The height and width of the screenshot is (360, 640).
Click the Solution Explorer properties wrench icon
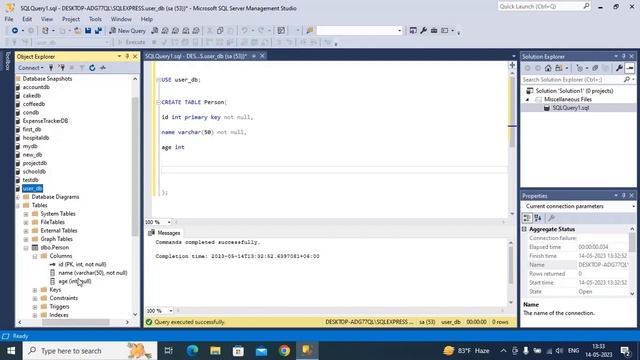[x=619, y=68]
